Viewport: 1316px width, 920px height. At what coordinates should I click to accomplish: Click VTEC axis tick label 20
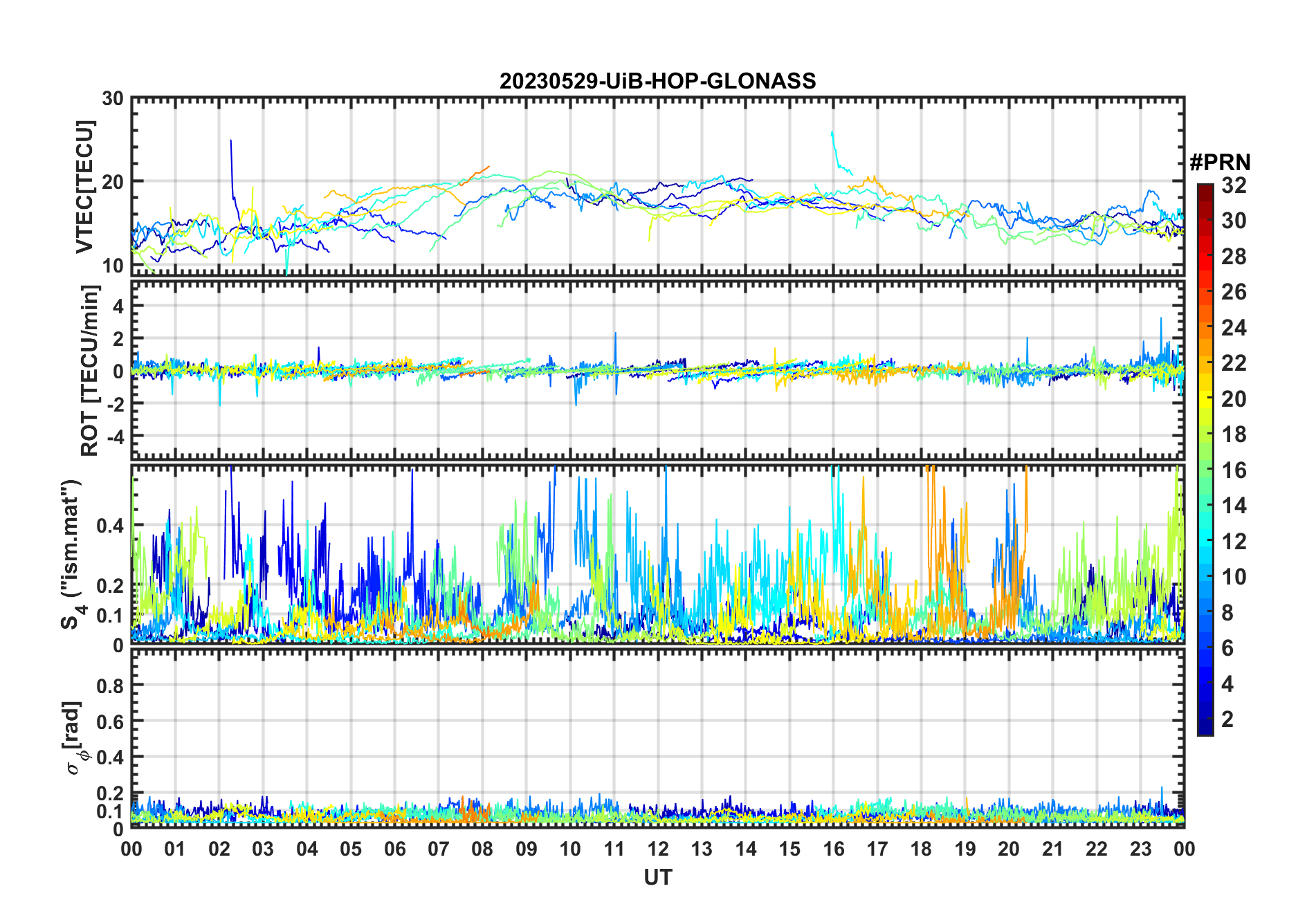(113, 182)
